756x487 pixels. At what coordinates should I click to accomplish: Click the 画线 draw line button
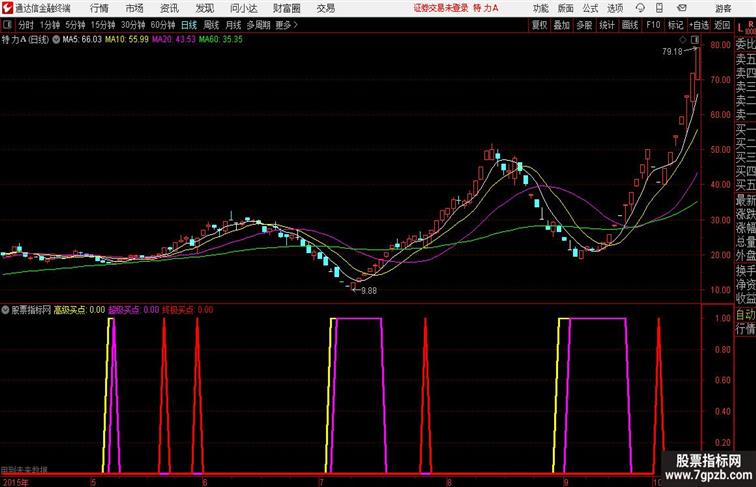(630, 25)
